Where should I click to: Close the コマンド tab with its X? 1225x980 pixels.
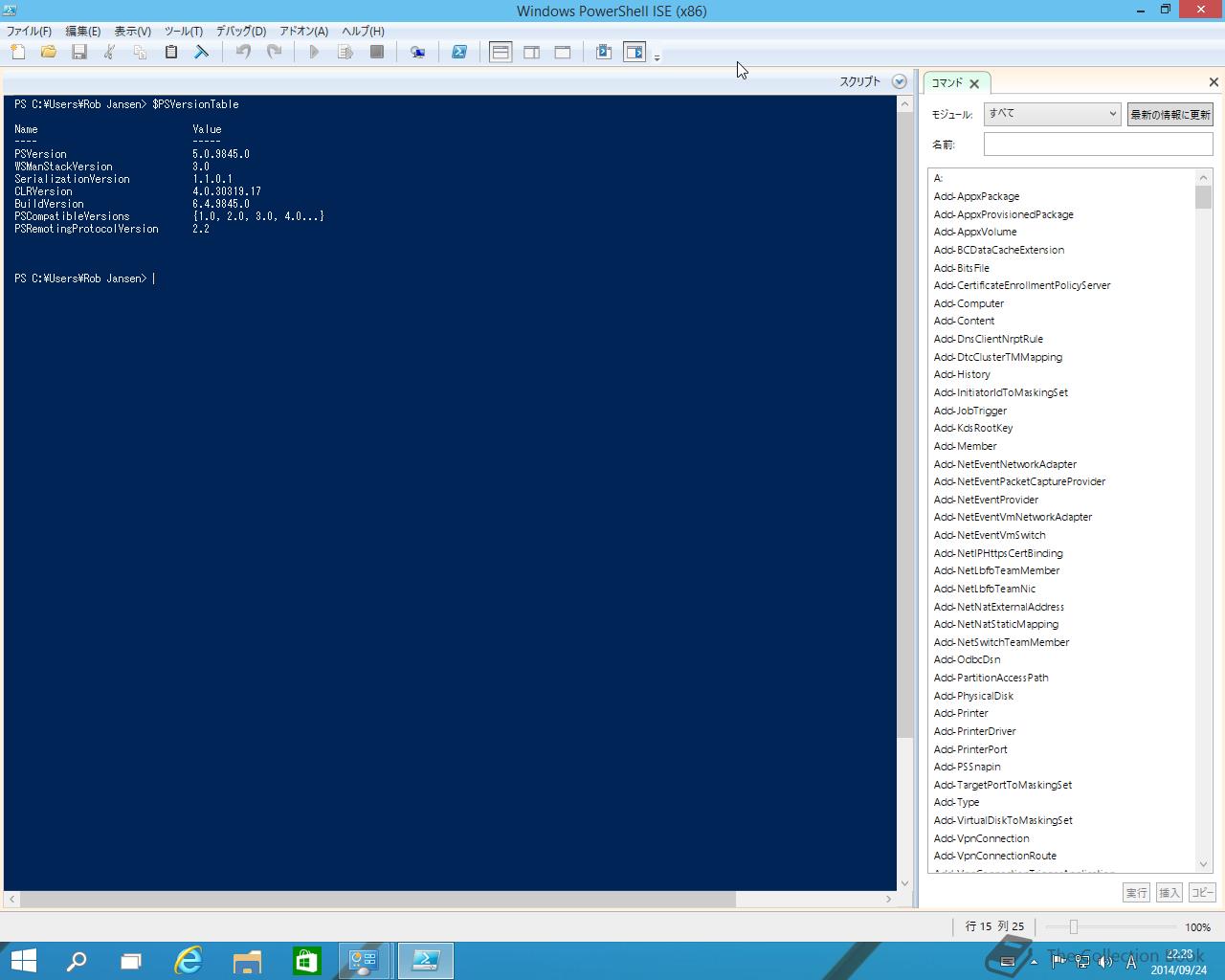pyautogui.click(x=975, y=83)
